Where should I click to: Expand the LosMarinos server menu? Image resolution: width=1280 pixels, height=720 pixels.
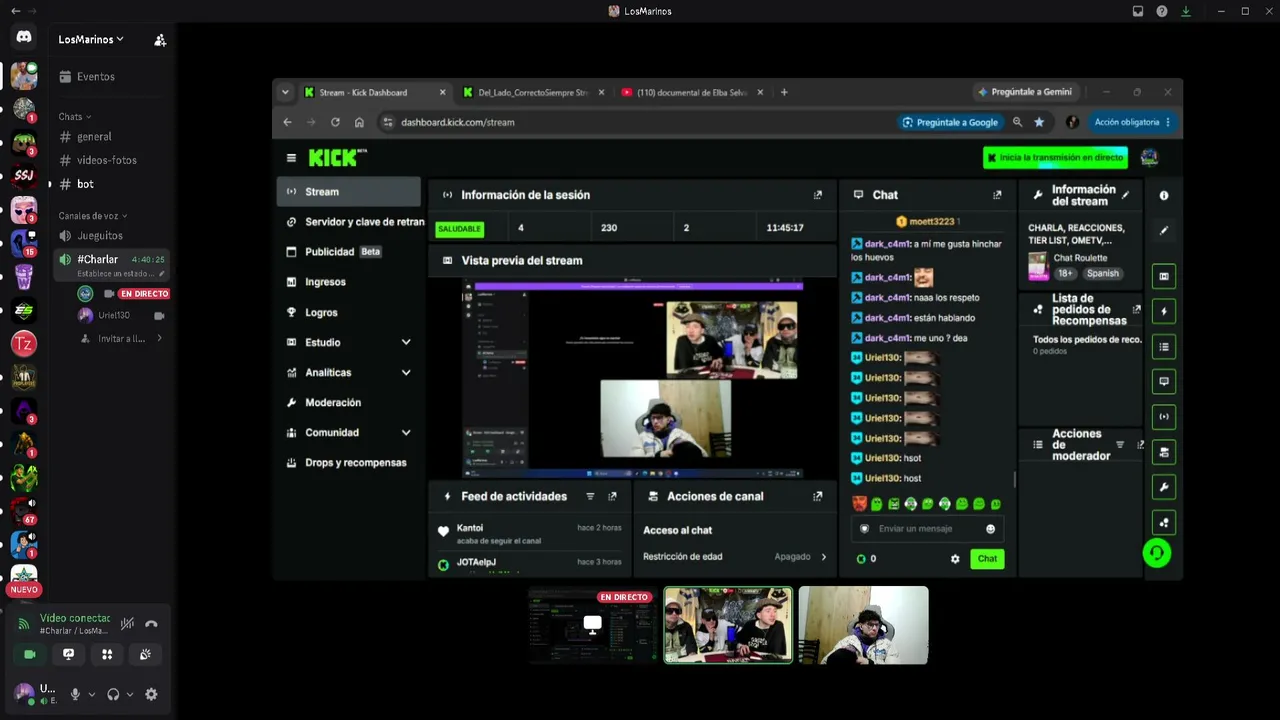[91, 40]
